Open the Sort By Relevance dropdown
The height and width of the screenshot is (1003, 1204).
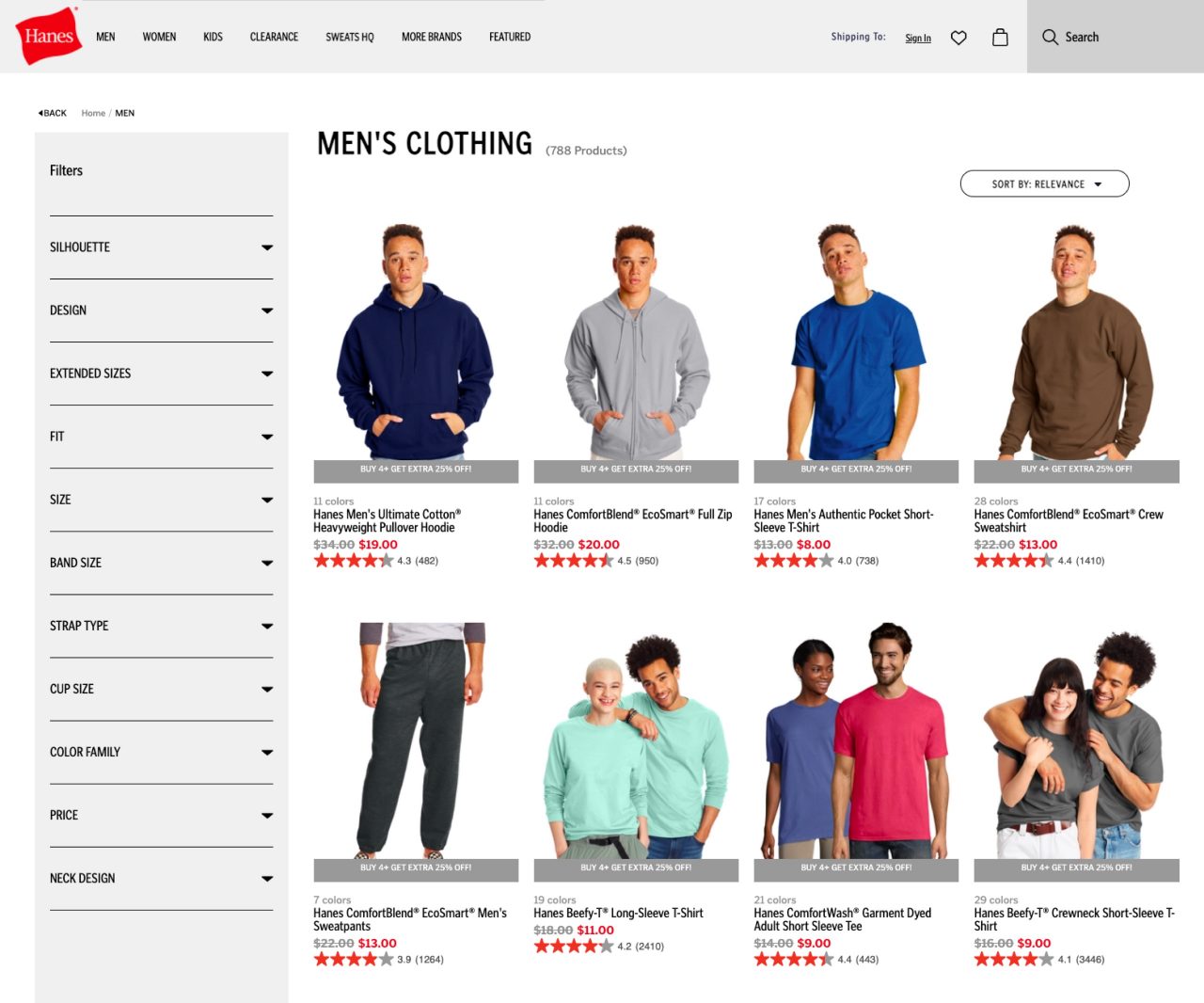click(1044, 183)
